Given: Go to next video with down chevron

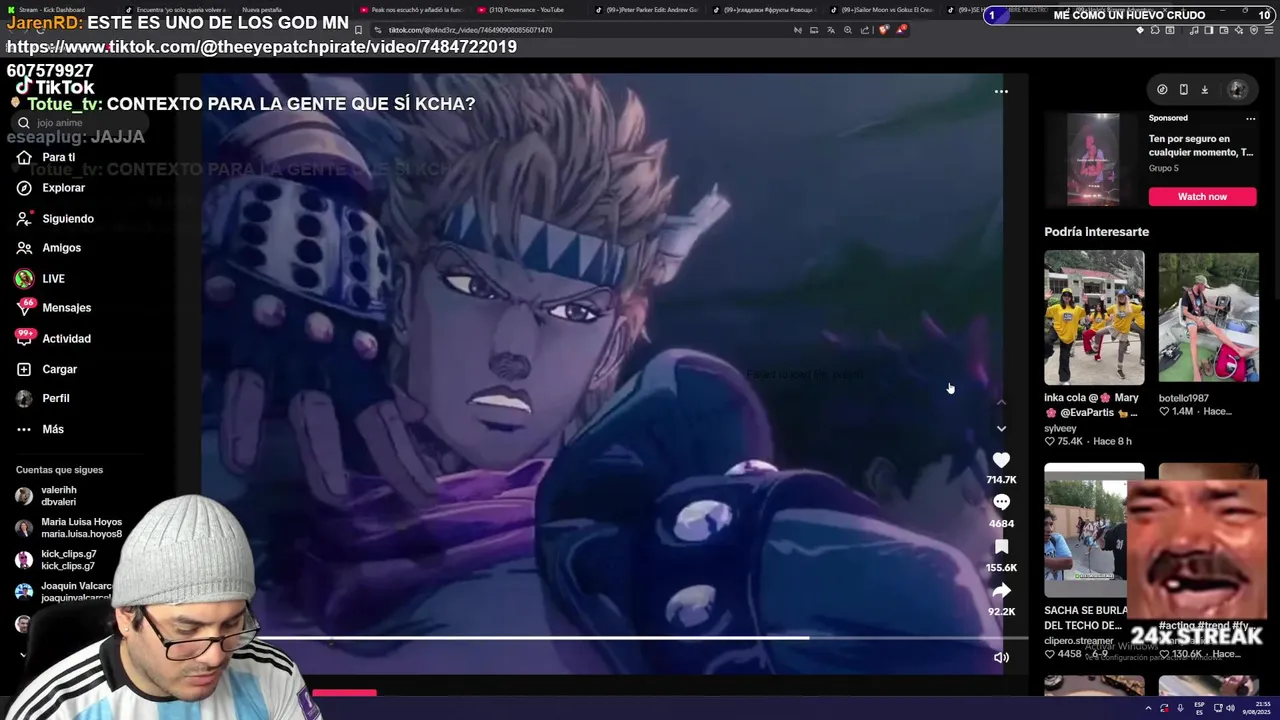Looking at the screenshot, I should pyautogui.click(x=1001, y=429).
